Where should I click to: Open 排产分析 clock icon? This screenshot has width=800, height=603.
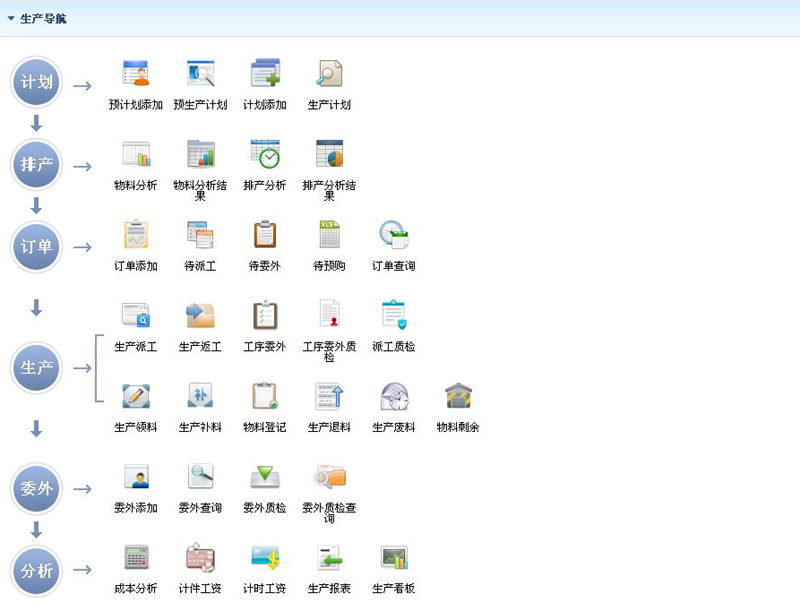pos(265,154)
